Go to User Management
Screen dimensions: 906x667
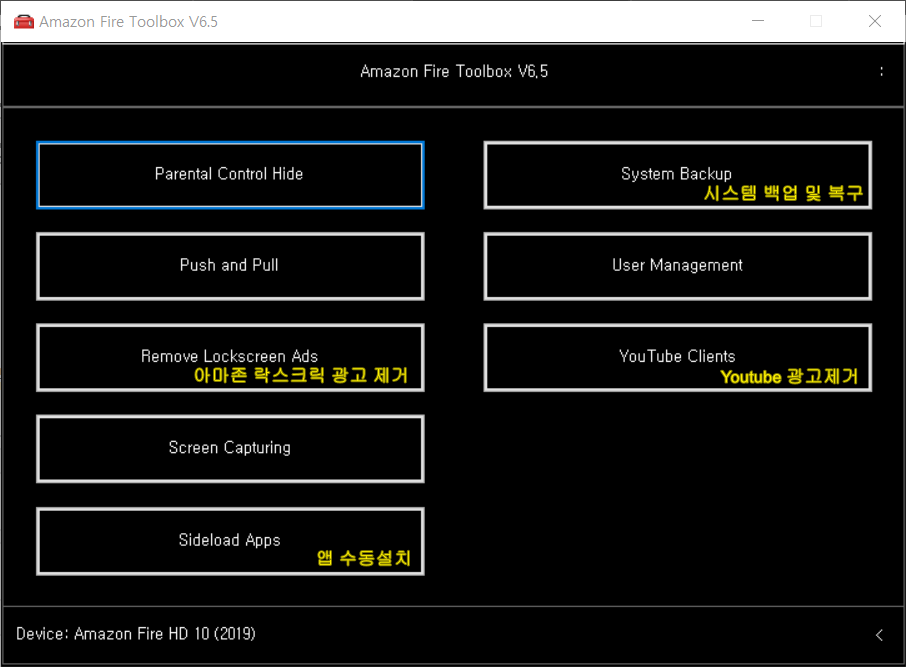(x=677, y=266)
